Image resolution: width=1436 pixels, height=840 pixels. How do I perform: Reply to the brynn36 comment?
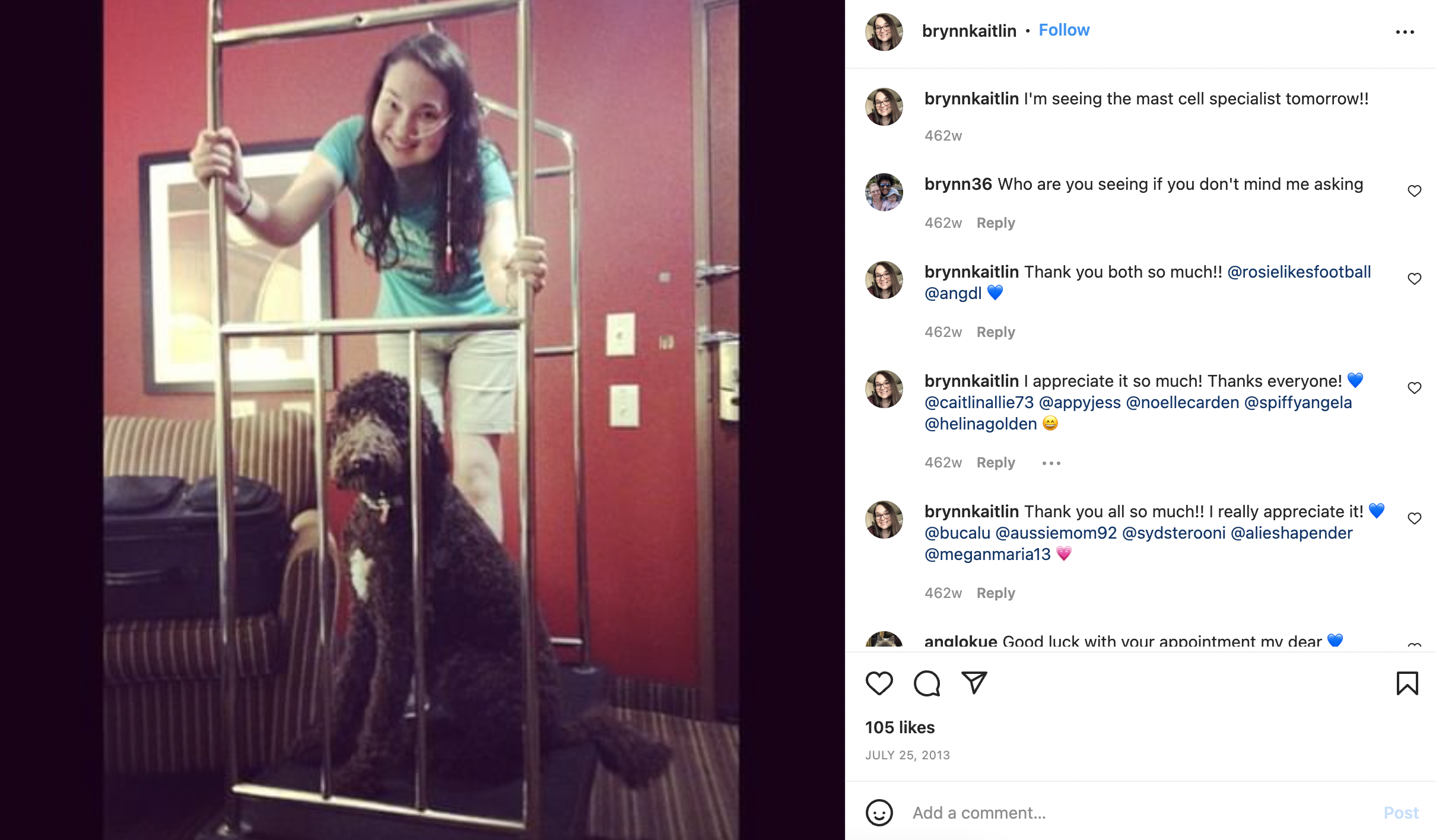click(x=996, y=223)
